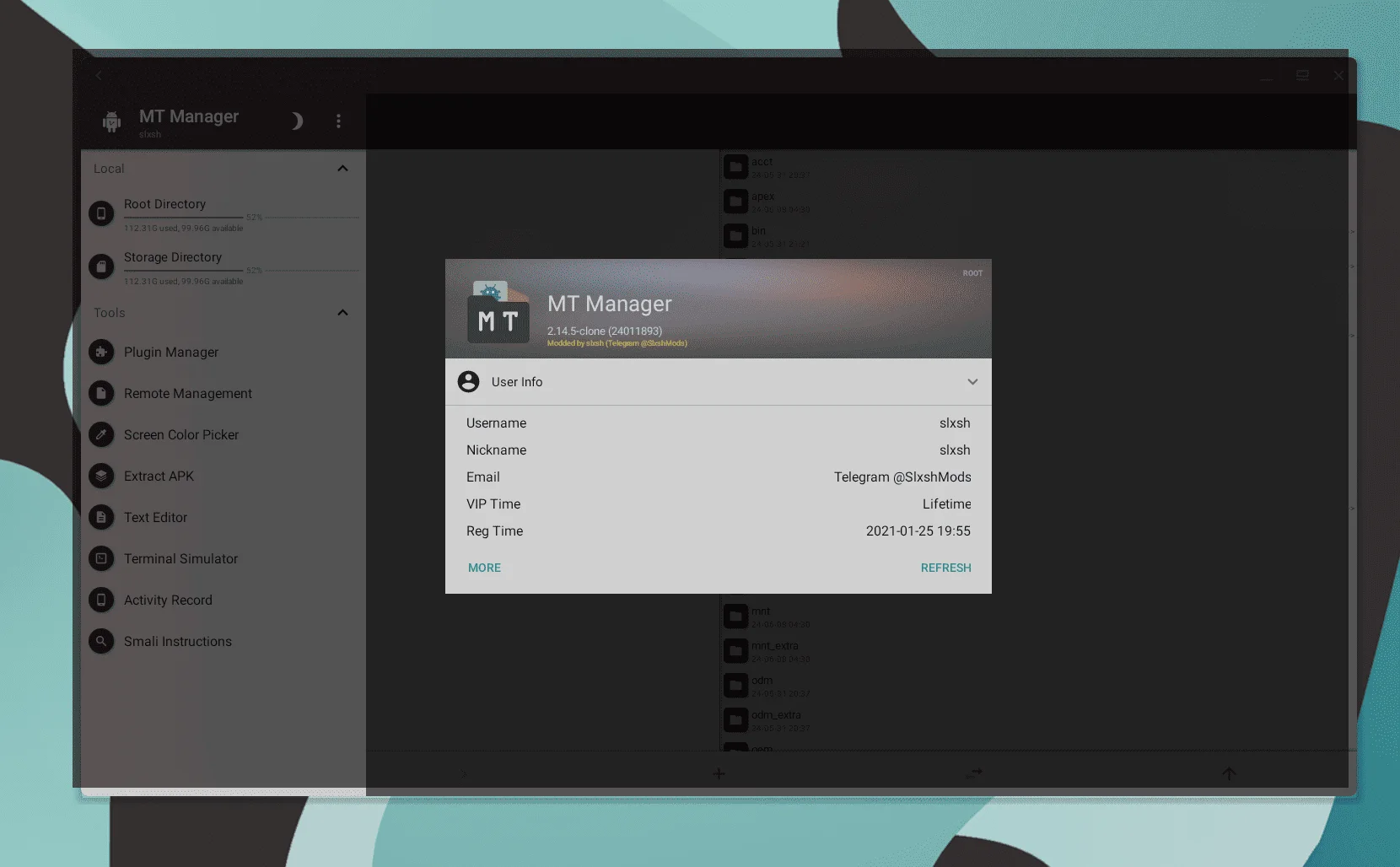Click the Root Directory storage usage bar
This screenshot has width=1400, height=867.
[241, 218]
